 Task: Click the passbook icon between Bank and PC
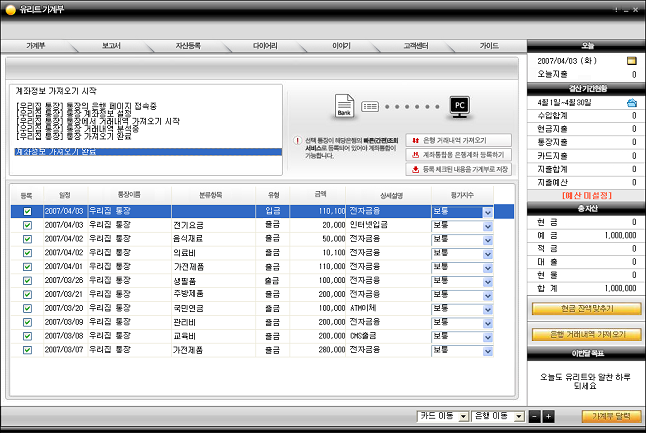(370, 107)
